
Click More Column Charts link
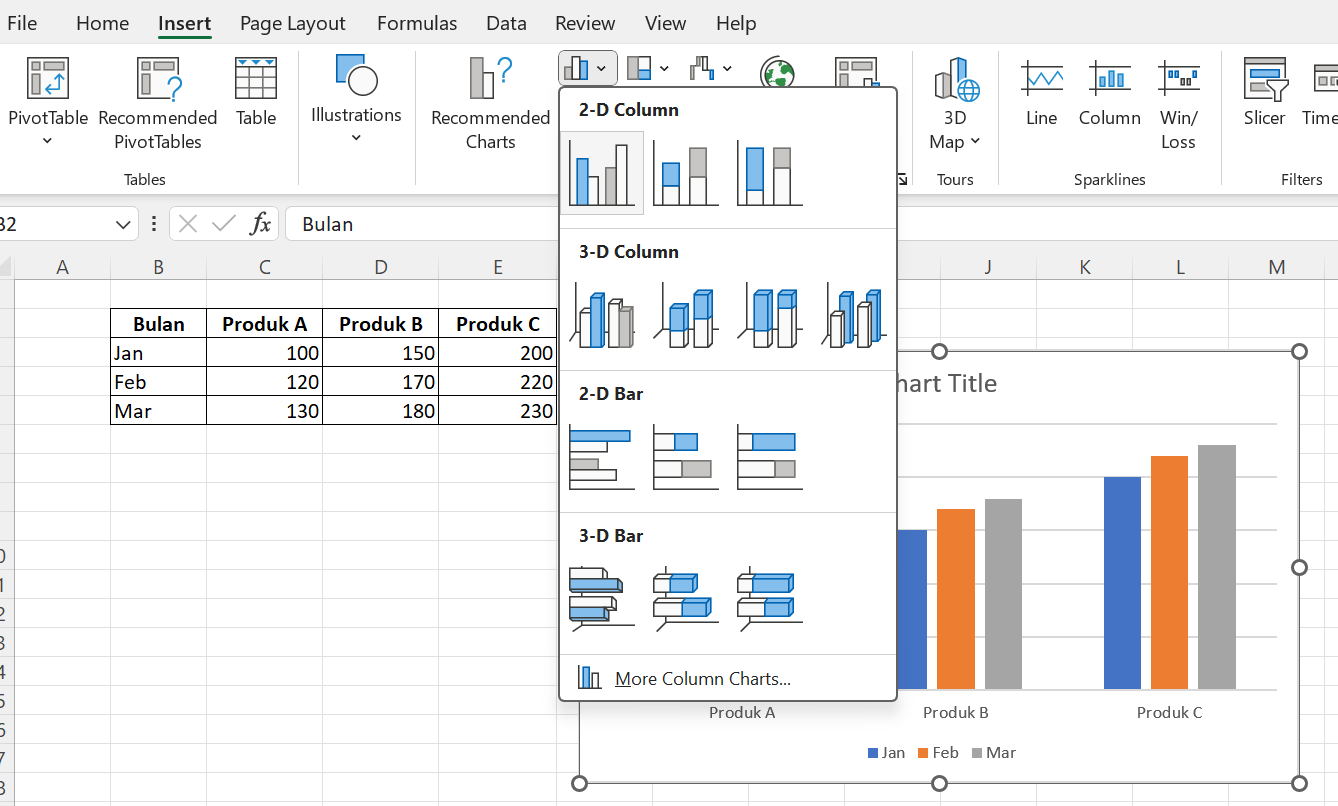[703, 678]
